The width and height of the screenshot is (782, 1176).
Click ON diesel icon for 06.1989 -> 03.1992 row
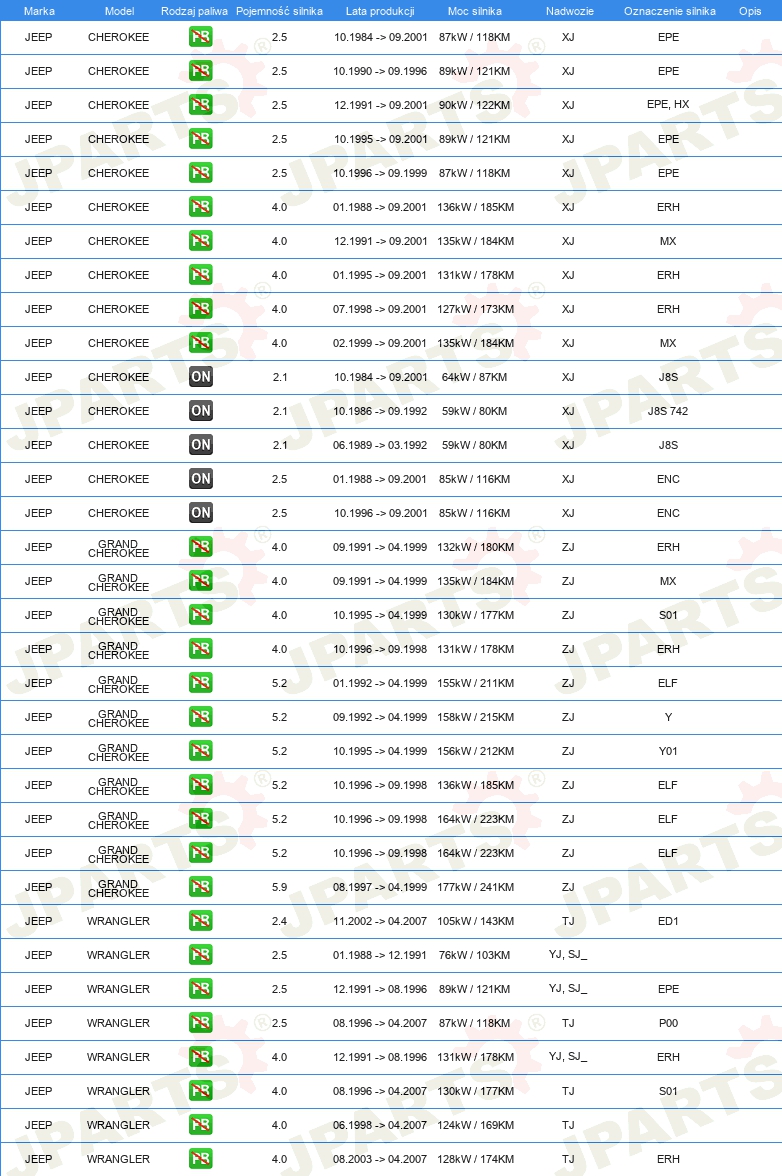click(x=200, y=445)
